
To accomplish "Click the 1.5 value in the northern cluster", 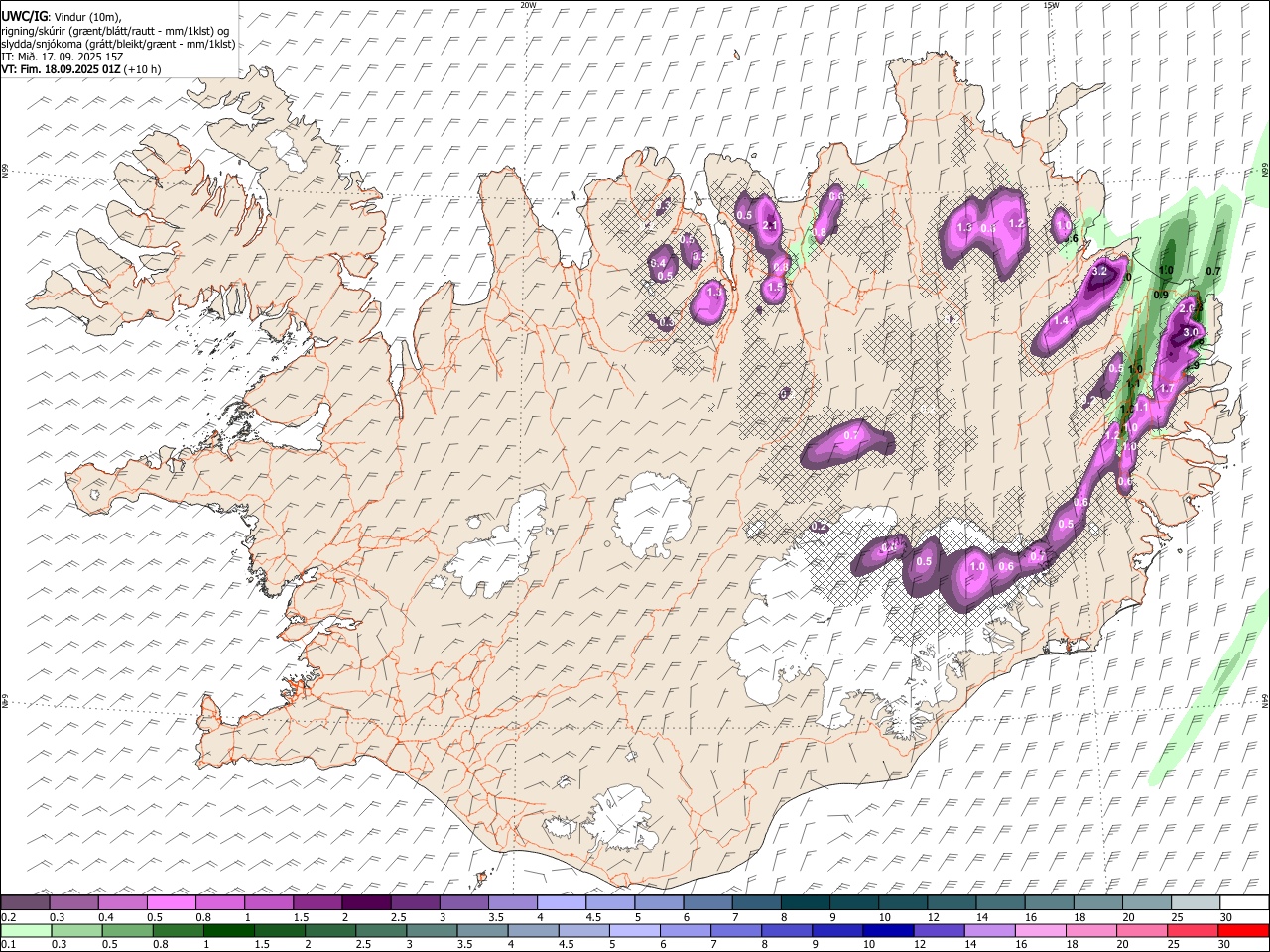I will tap(776, 287).
